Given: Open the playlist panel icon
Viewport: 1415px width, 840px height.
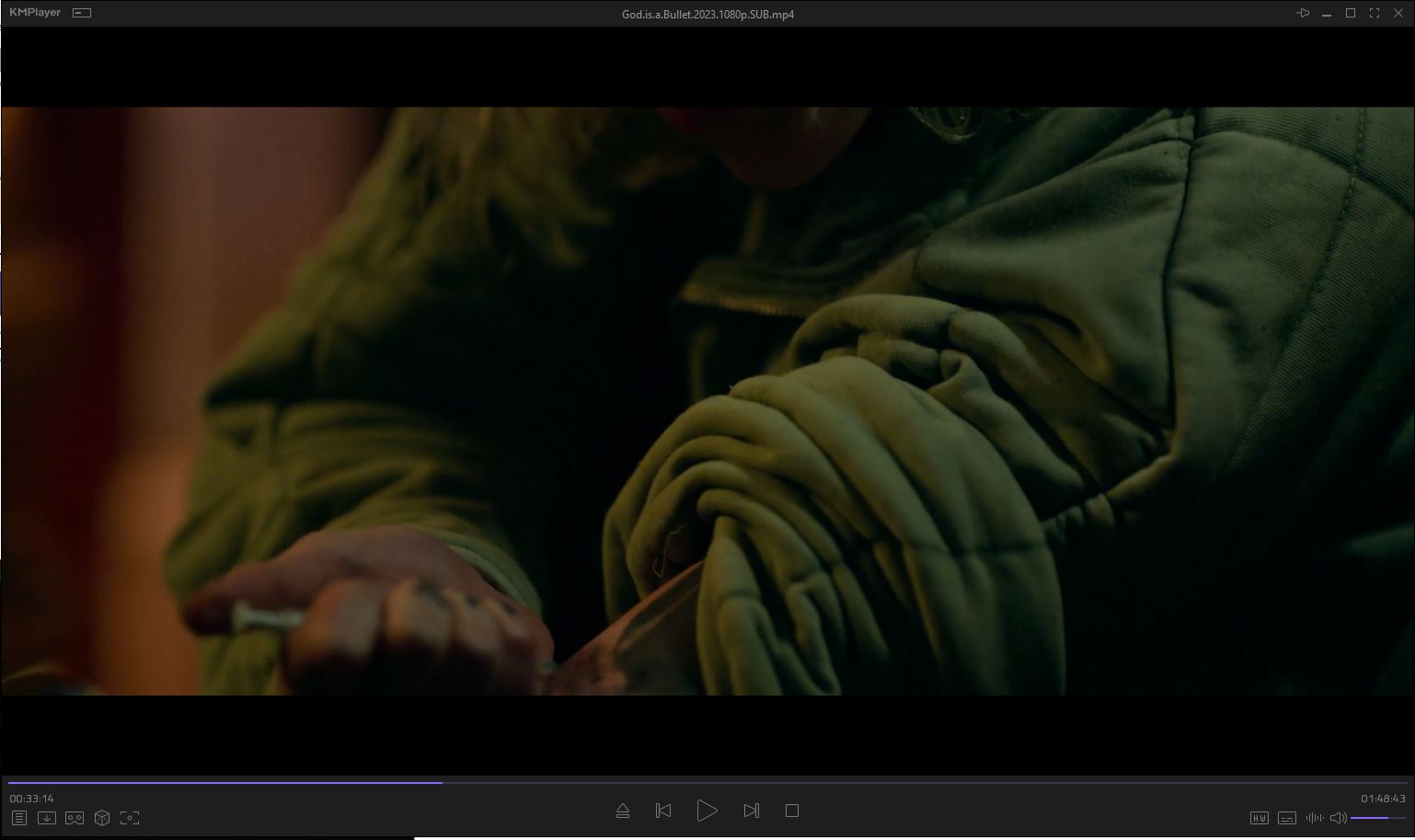Looking at the screenshot, I should coord(19,818).
